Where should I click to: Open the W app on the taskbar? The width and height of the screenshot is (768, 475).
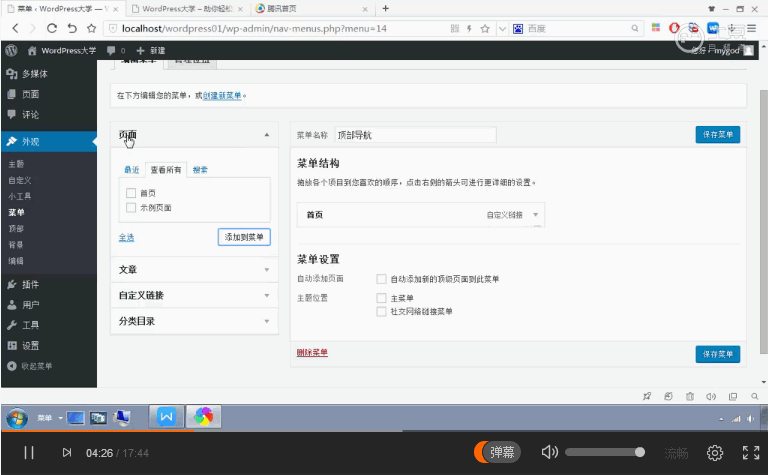(x=167, y=417)
